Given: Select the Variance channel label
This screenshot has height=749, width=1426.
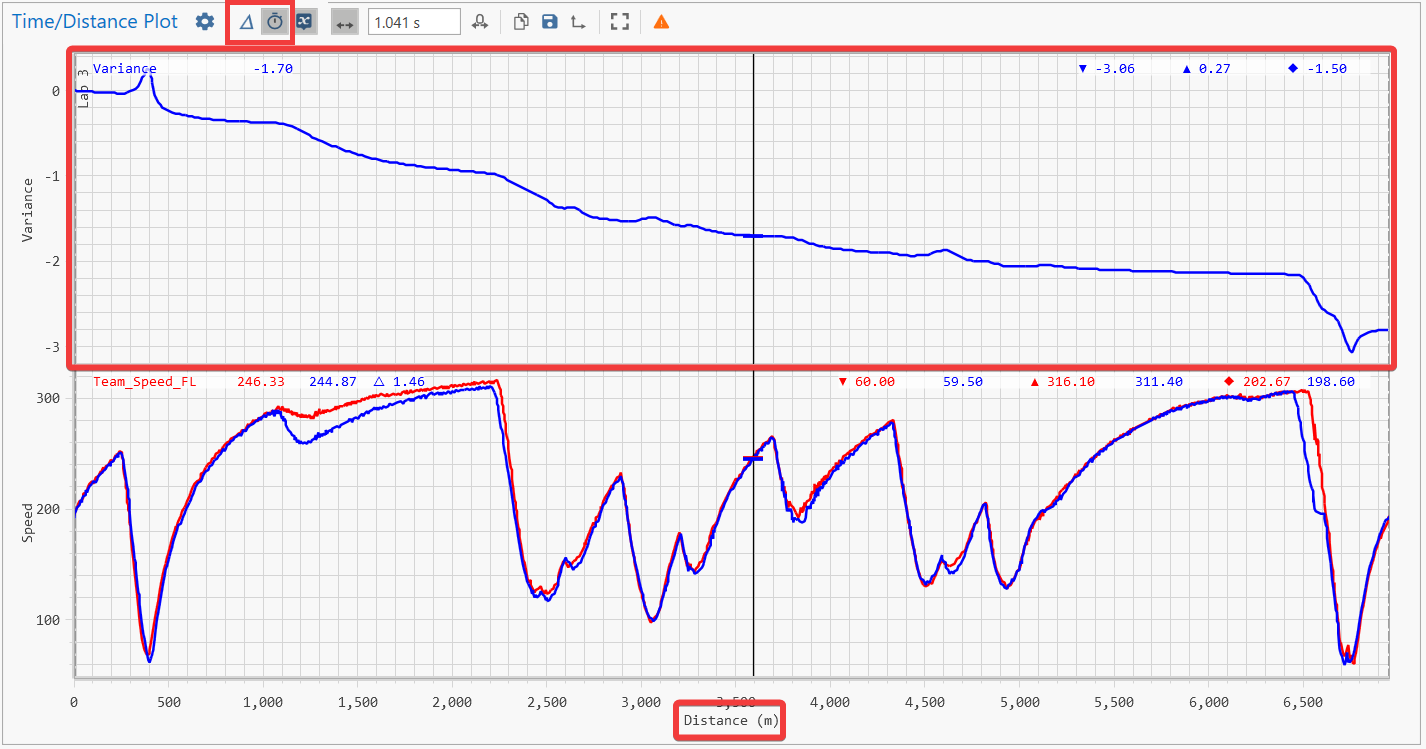Looking at the screenshot, I should (x=125, y=69).
